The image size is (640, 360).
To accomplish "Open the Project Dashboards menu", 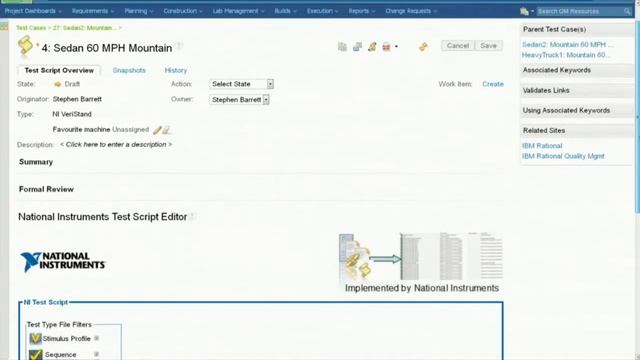I will pyautogui.click(x=33, y=11).
